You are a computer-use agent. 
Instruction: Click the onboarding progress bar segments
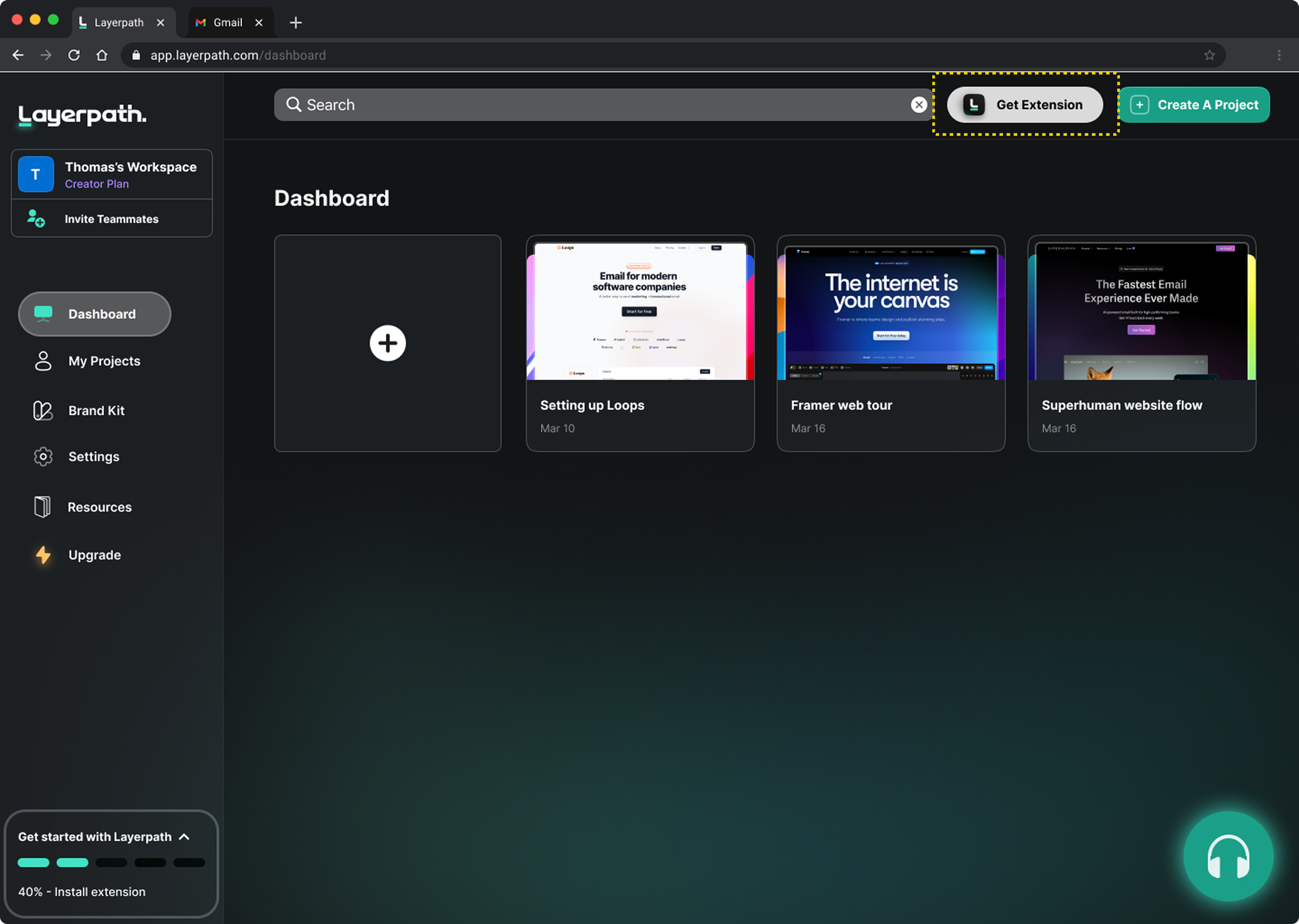112,863
